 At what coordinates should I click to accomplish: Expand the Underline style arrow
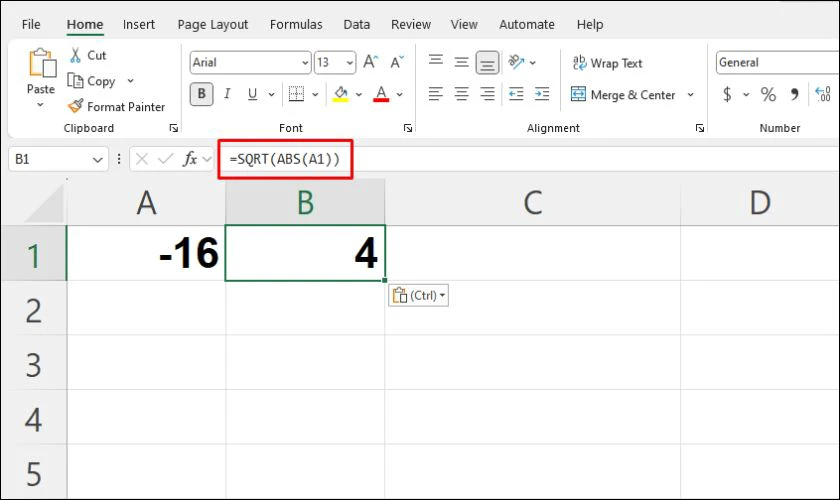(x=272, y=95)
